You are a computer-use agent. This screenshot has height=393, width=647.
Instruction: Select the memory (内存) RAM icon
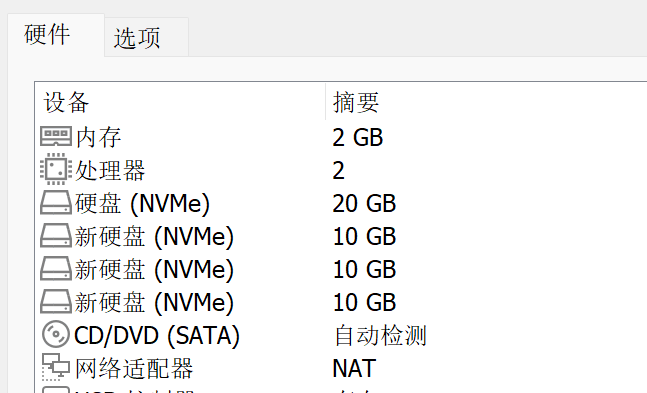(x=56, y=137)
